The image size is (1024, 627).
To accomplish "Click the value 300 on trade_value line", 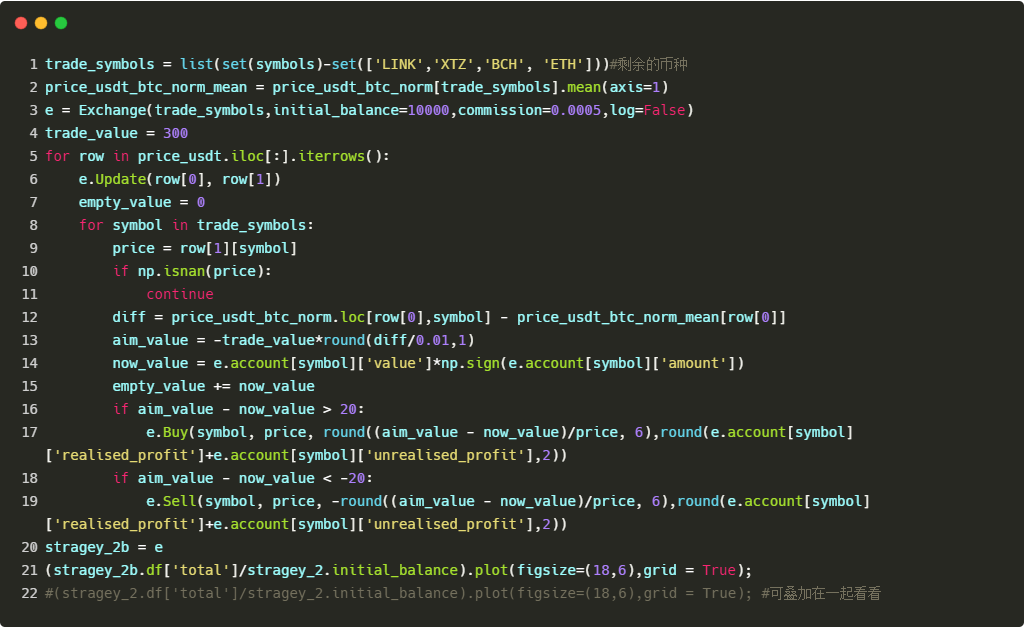I will (x=176, y=133).
